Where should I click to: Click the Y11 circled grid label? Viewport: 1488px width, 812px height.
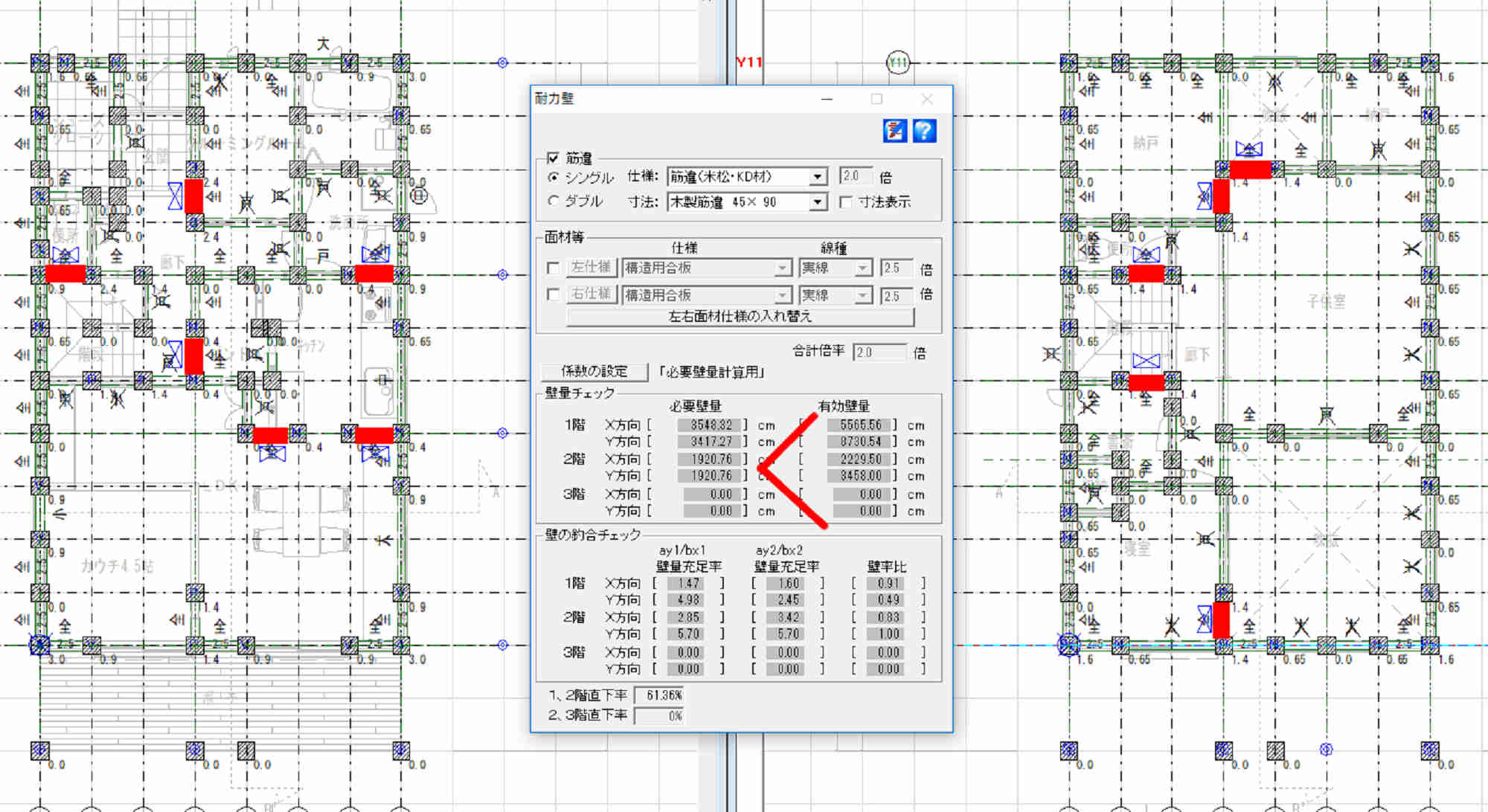pyautogui.click(x=898, y=62)
